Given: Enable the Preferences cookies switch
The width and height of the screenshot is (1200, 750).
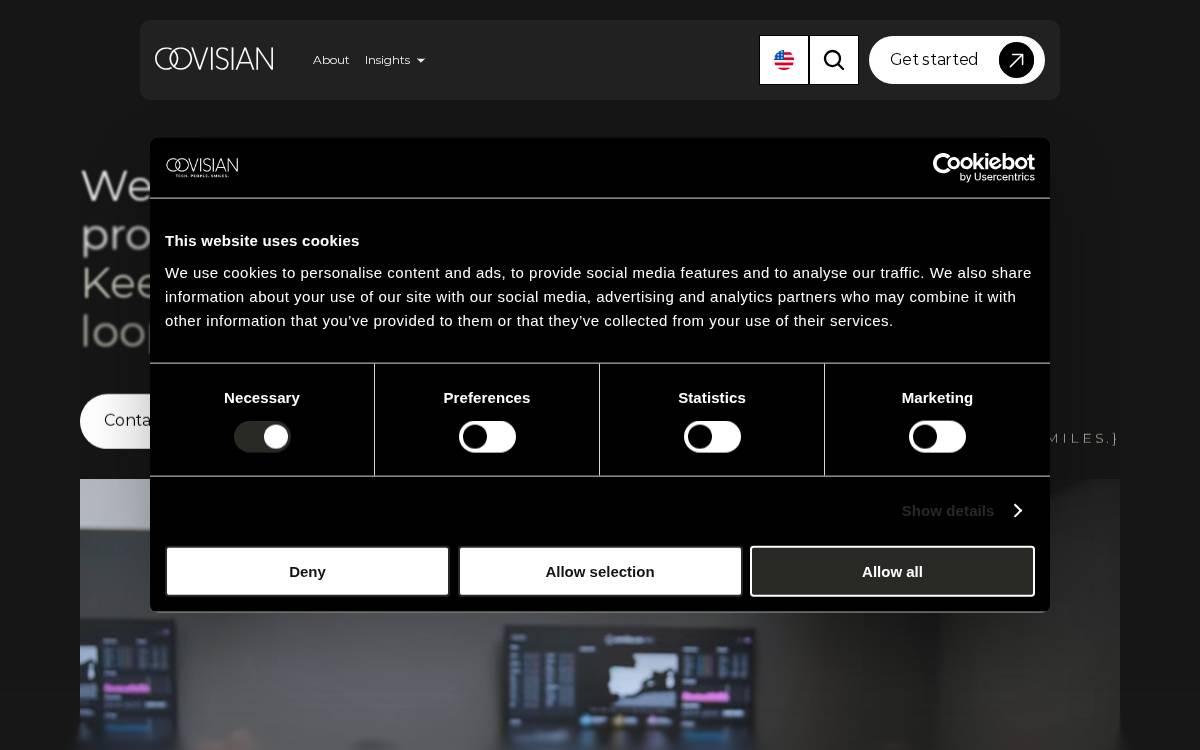Looking at the screenshot, I should [x=487, y=437].
